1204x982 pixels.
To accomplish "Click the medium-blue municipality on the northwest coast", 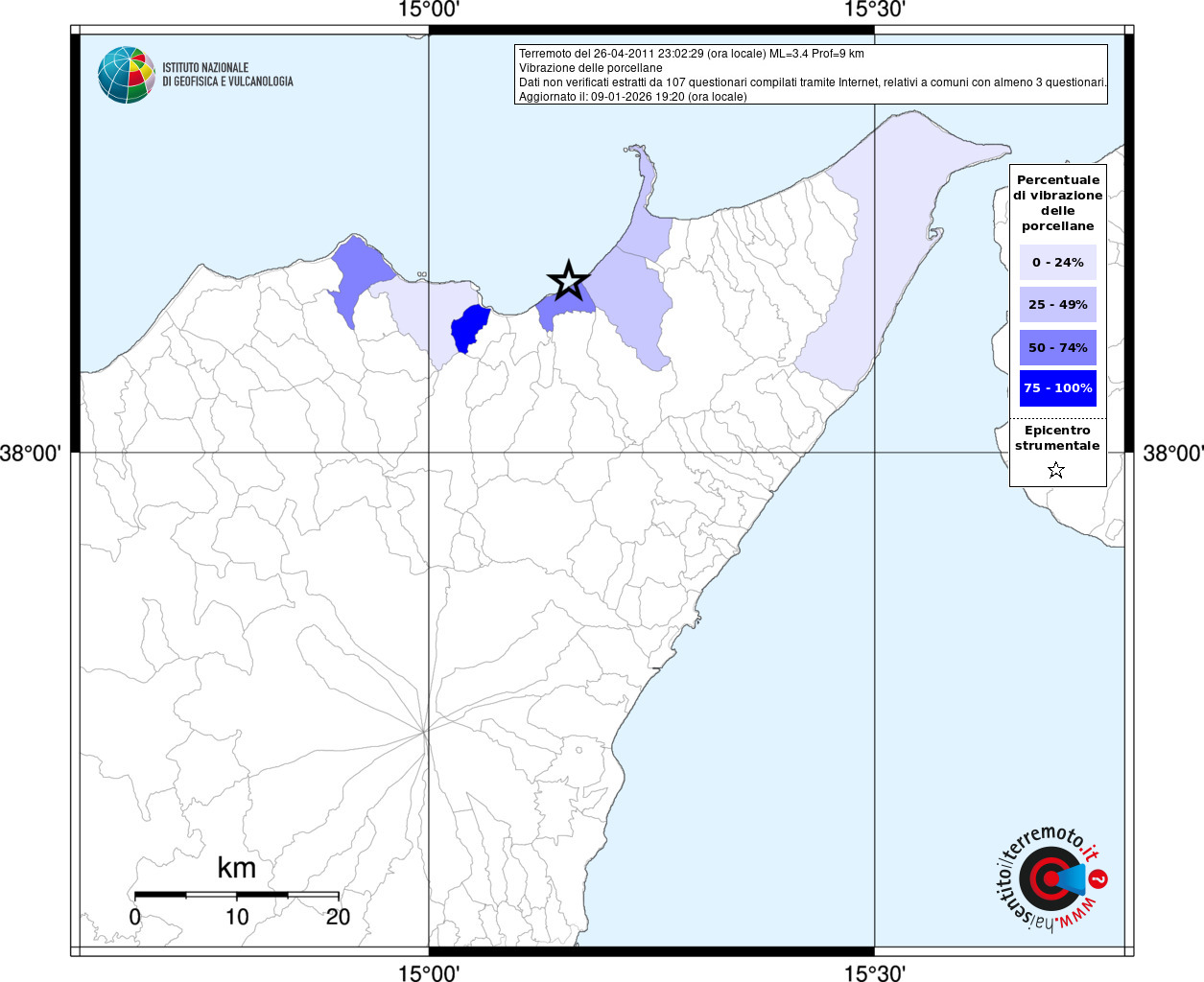I will tap(361, 273).
